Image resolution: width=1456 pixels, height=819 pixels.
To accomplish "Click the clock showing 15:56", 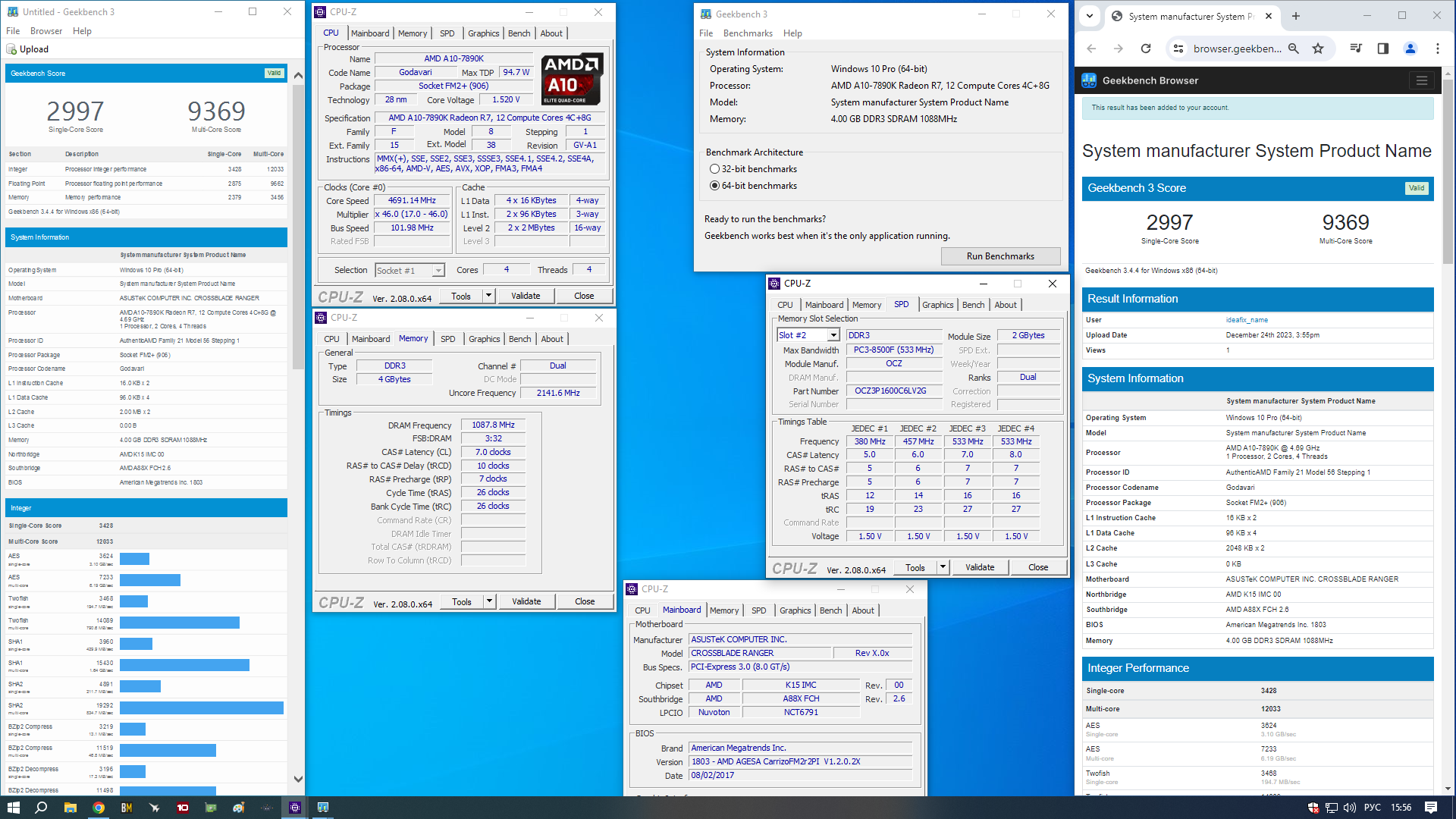I will [1401, 808].
